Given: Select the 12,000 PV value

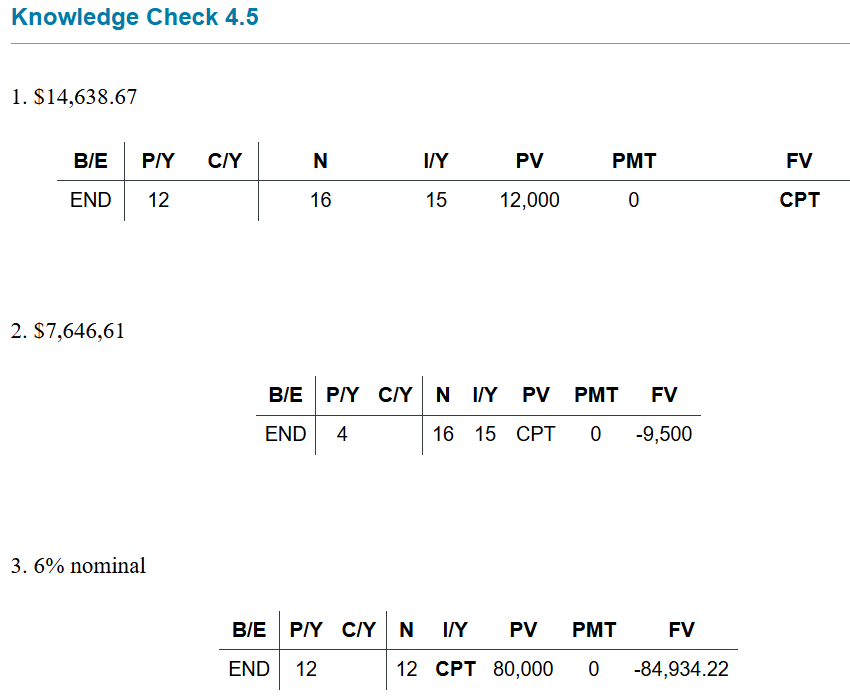Looking at the screenshot, I should click(529, 200).
